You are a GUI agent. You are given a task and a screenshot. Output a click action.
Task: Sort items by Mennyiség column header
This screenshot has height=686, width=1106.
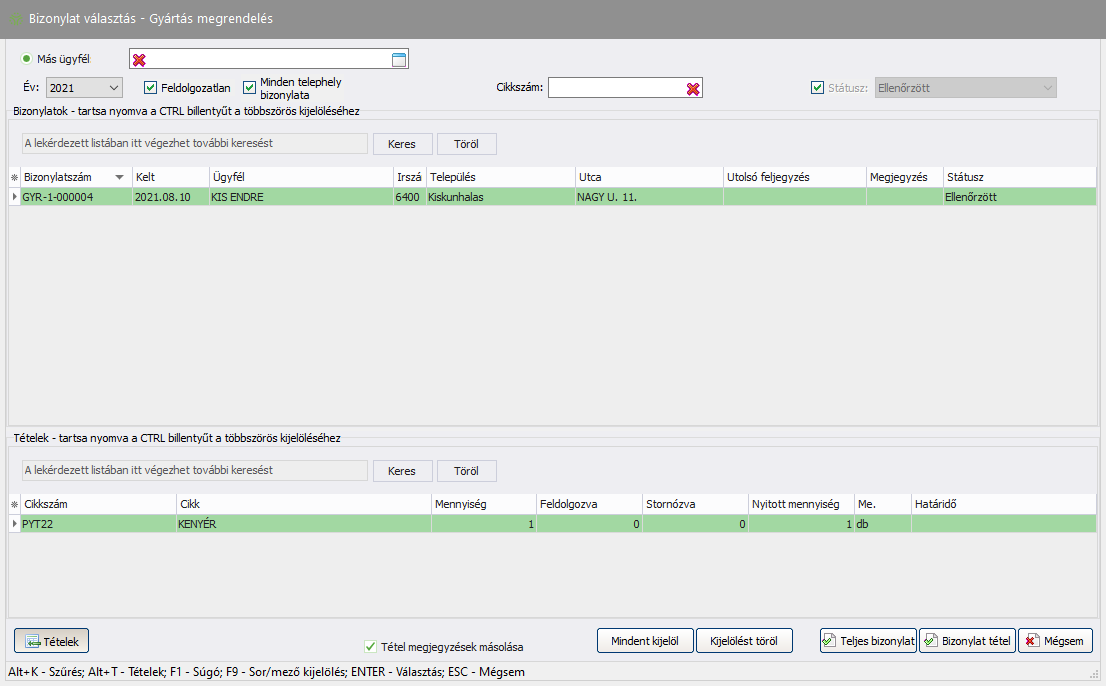click(482, 505)
